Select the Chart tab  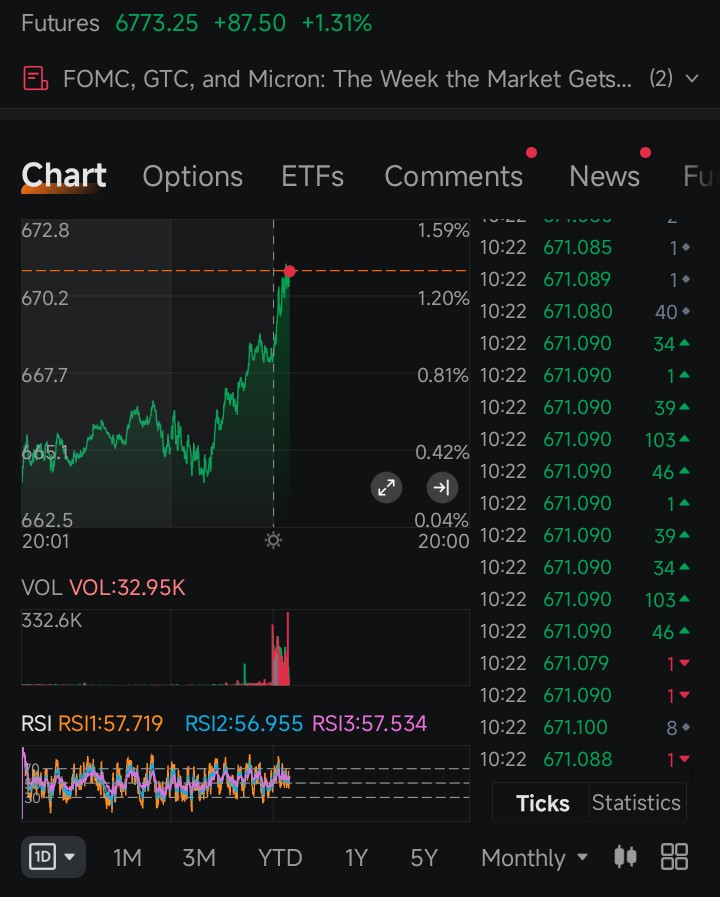[63, 175]
